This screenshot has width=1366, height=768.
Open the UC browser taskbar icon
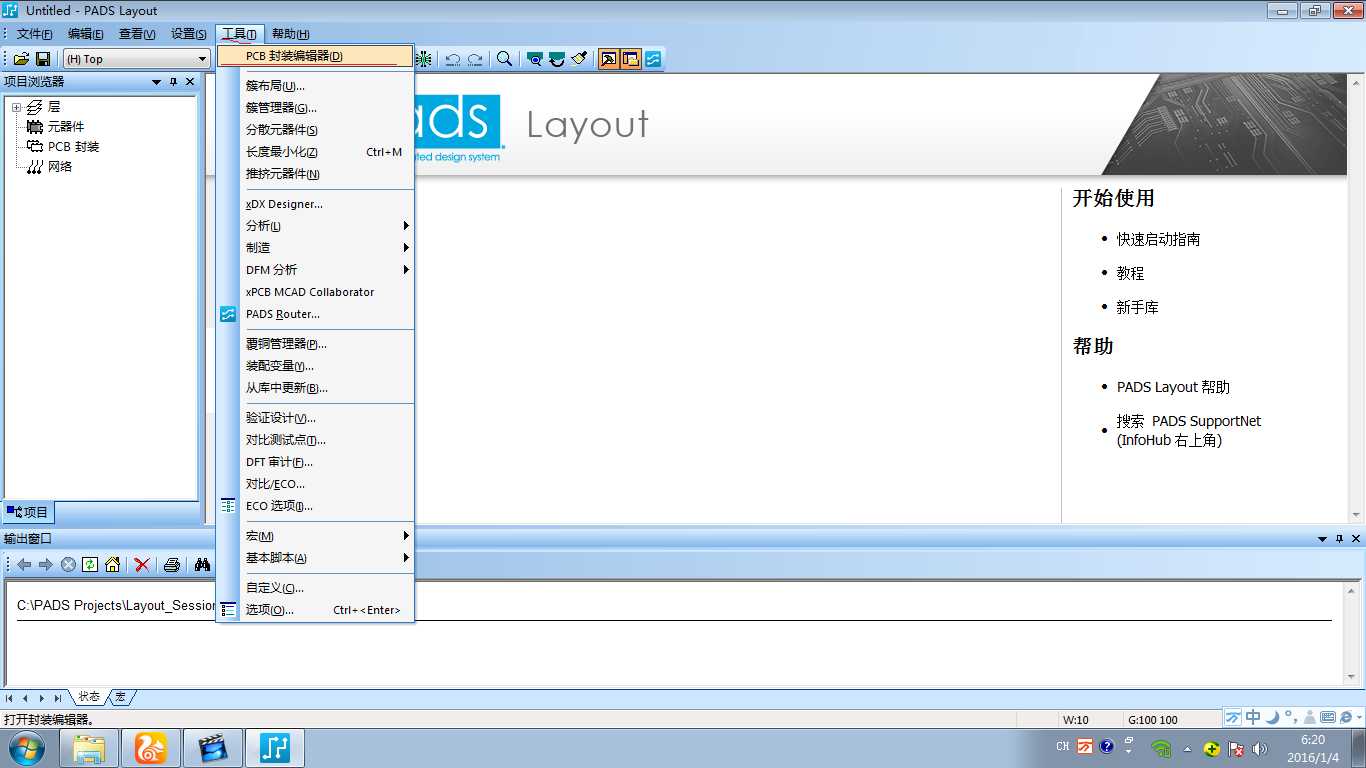151,748
